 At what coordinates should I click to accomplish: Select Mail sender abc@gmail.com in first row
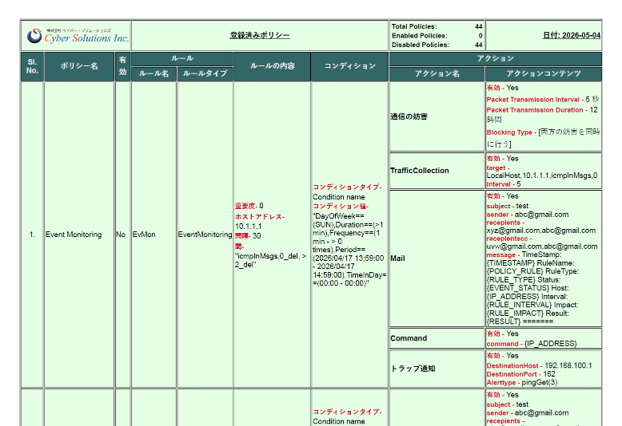point(528,215)
